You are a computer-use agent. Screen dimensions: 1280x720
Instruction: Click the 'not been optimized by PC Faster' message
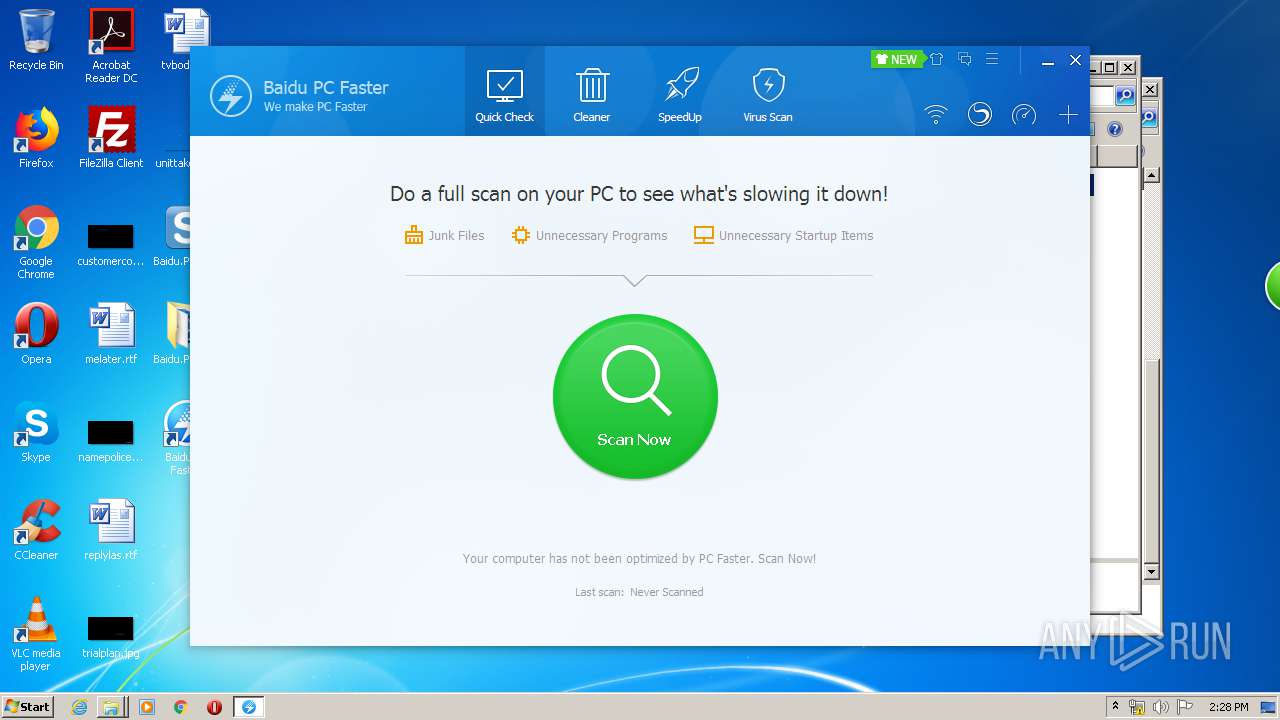(639, 559)
